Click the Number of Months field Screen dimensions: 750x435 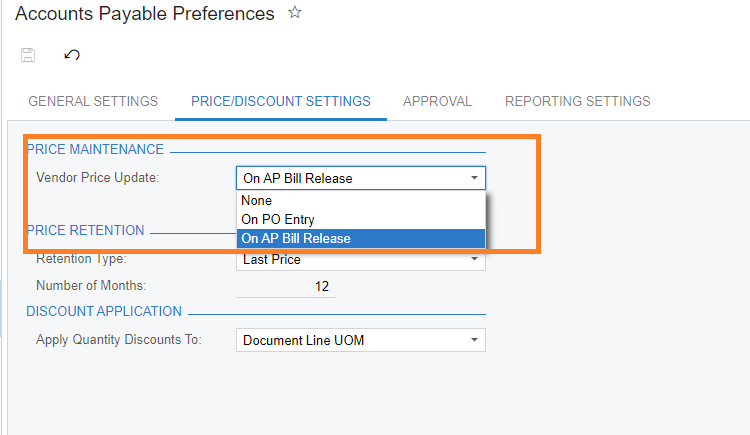pyautogui.click(x=286, y=287)
